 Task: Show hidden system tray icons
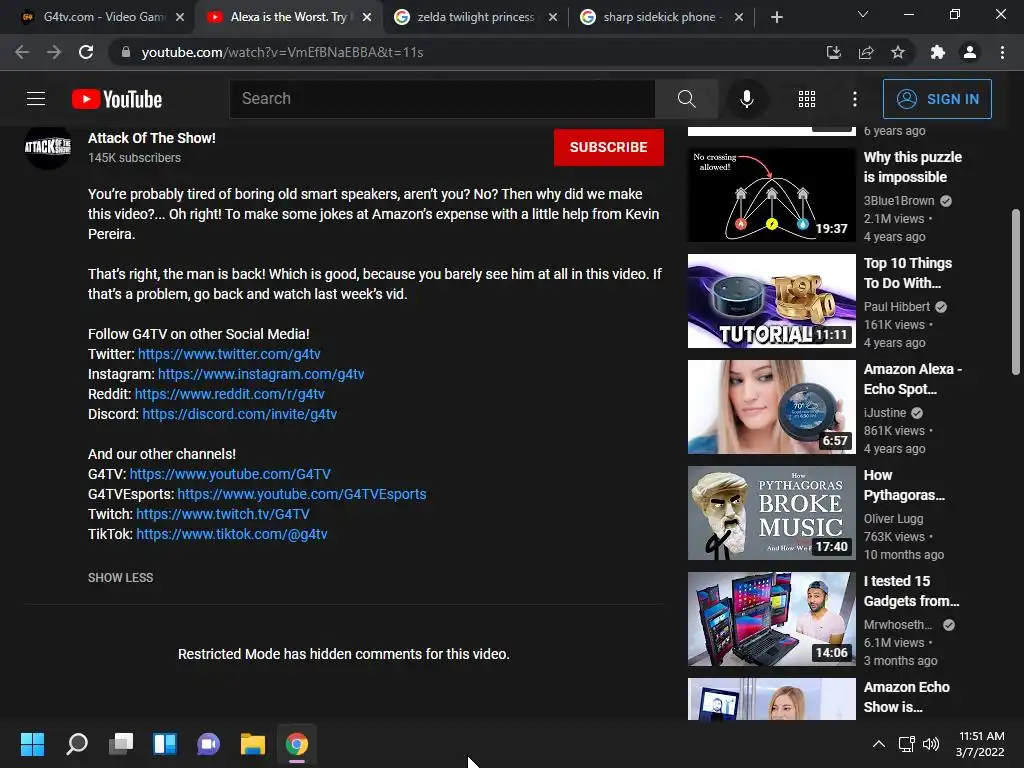click(879, 744)
